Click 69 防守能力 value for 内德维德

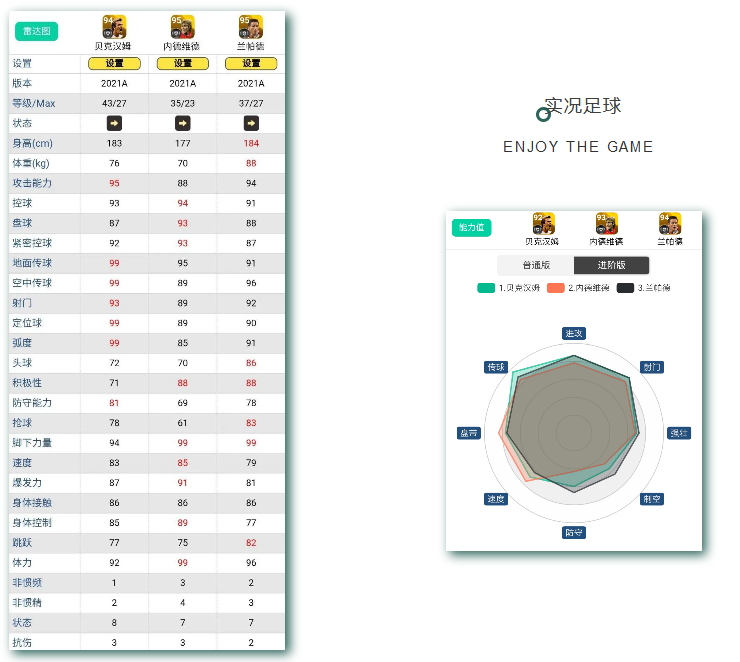[x=183, y=403]
